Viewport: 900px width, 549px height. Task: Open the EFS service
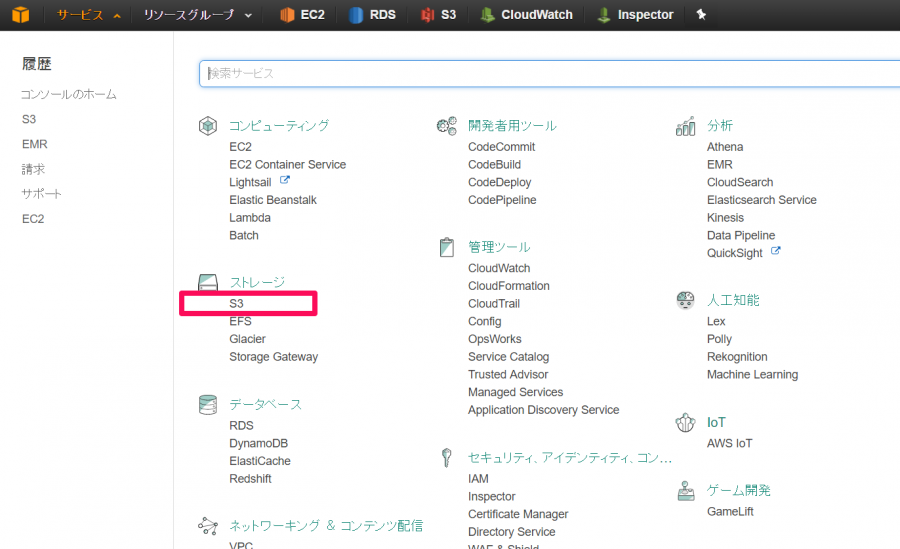tap(240, 321)
